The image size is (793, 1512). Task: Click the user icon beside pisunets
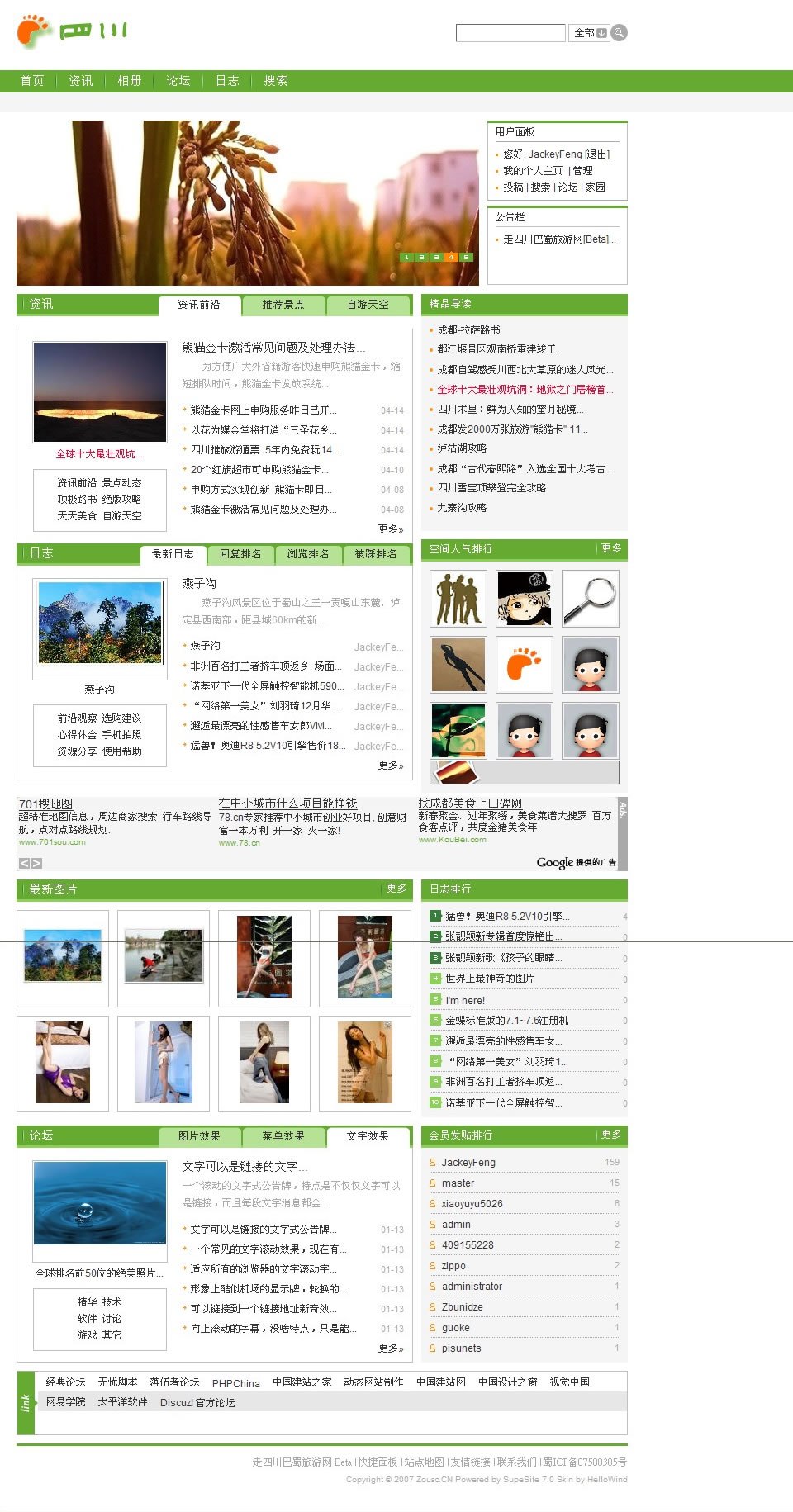tap(432, 1348)
